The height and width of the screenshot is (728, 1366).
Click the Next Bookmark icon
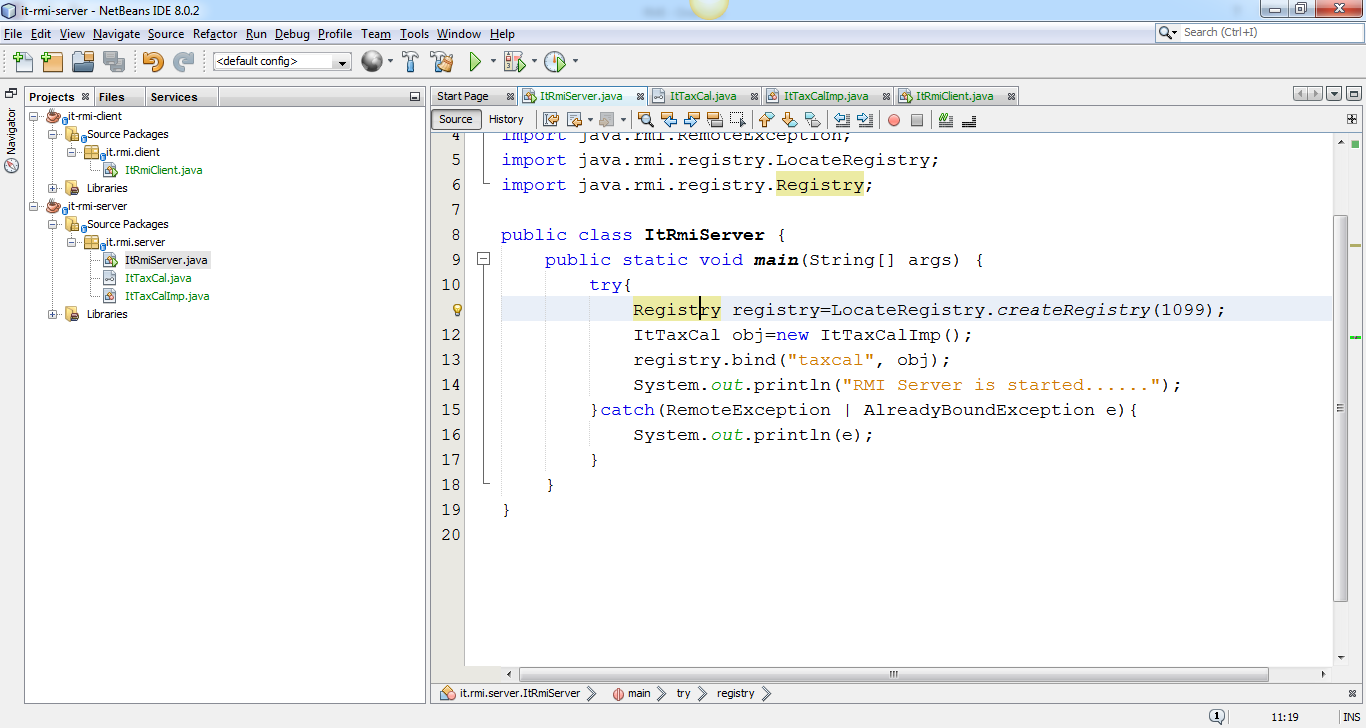point(790,120)
